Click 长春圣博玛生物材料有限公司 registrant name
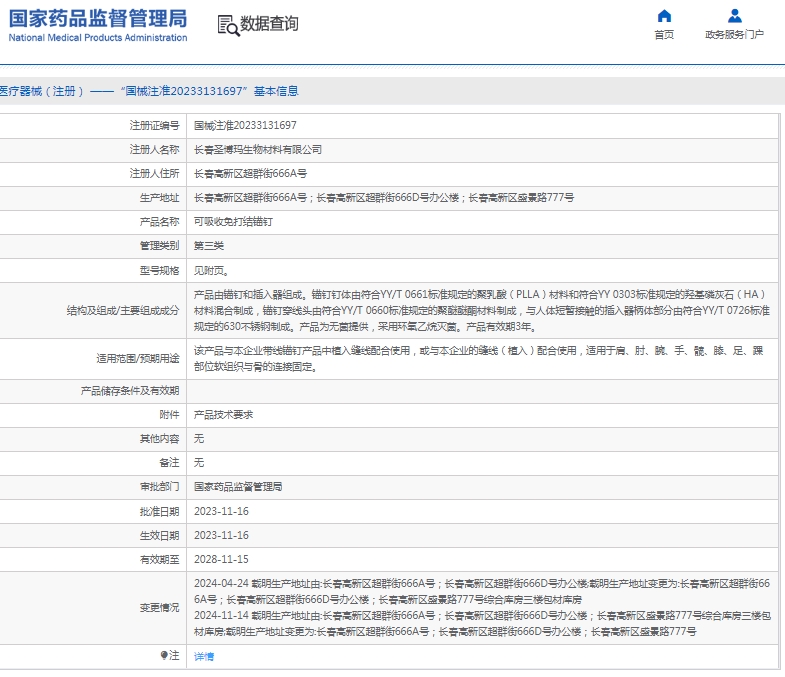Image resolution: width=785 pixels, height=677 pixels. coord(258,150)
